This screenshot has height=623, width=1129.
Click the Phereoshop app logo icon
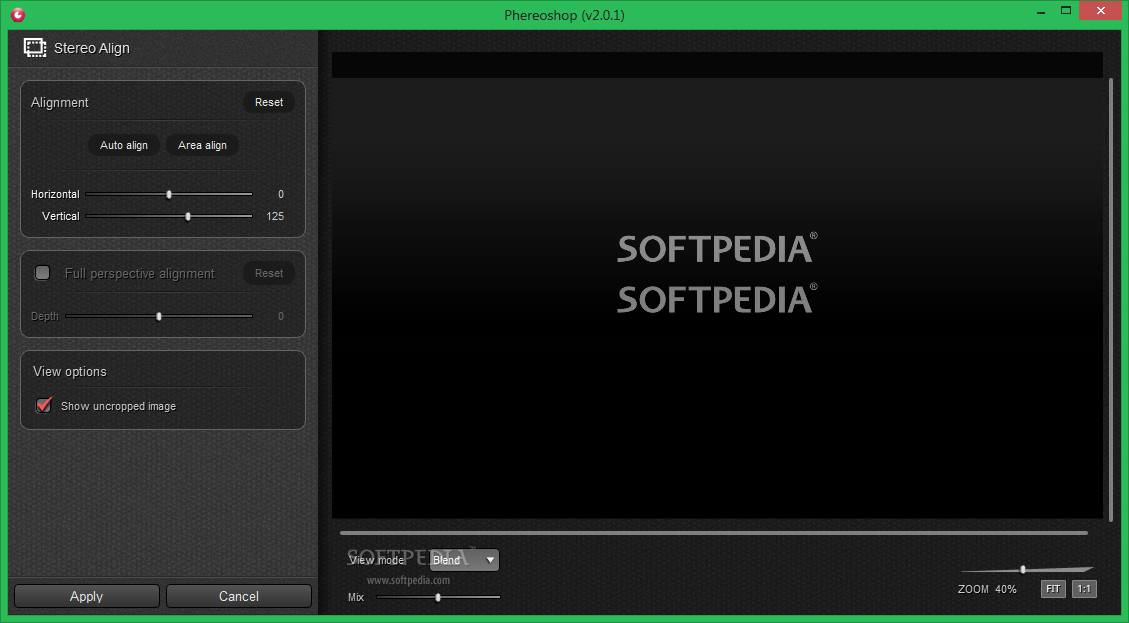click(x=18, y=14)
